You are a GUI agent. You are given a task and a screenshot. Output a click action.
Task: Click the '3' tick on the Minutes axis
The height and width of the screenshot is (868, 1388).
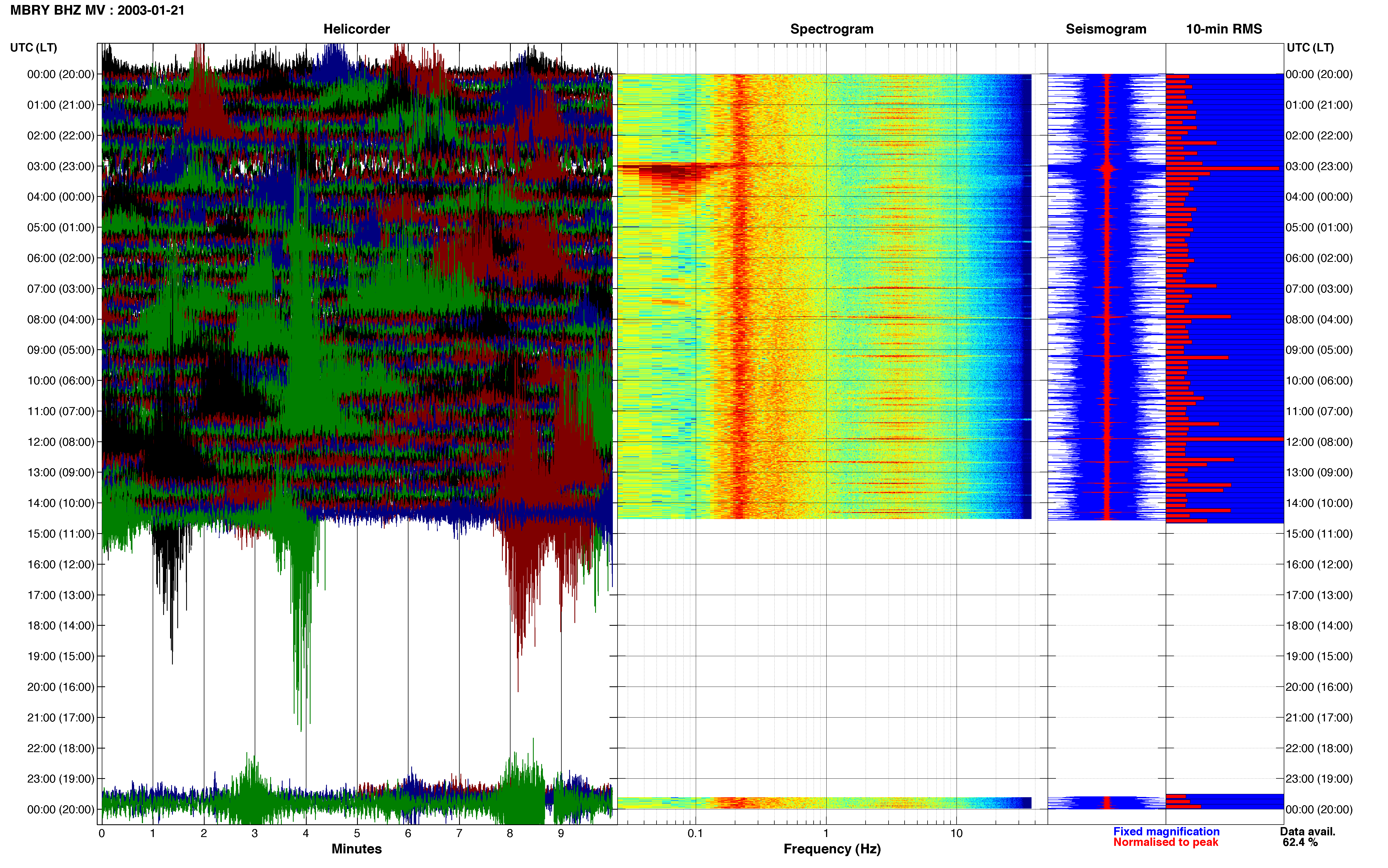pos(255,833)
